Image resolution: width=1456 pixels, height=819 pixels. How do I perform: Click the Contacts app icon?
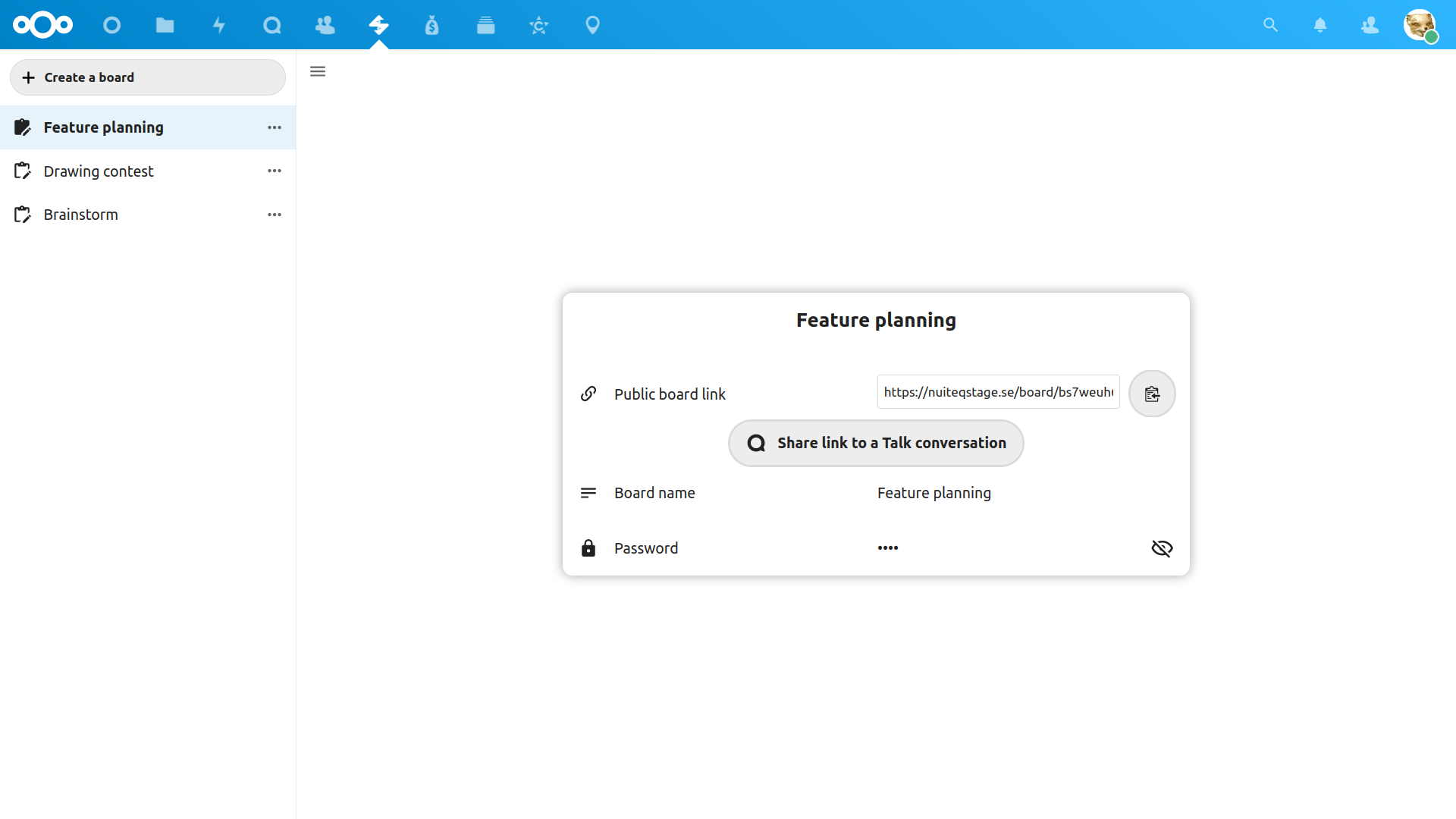325,24
